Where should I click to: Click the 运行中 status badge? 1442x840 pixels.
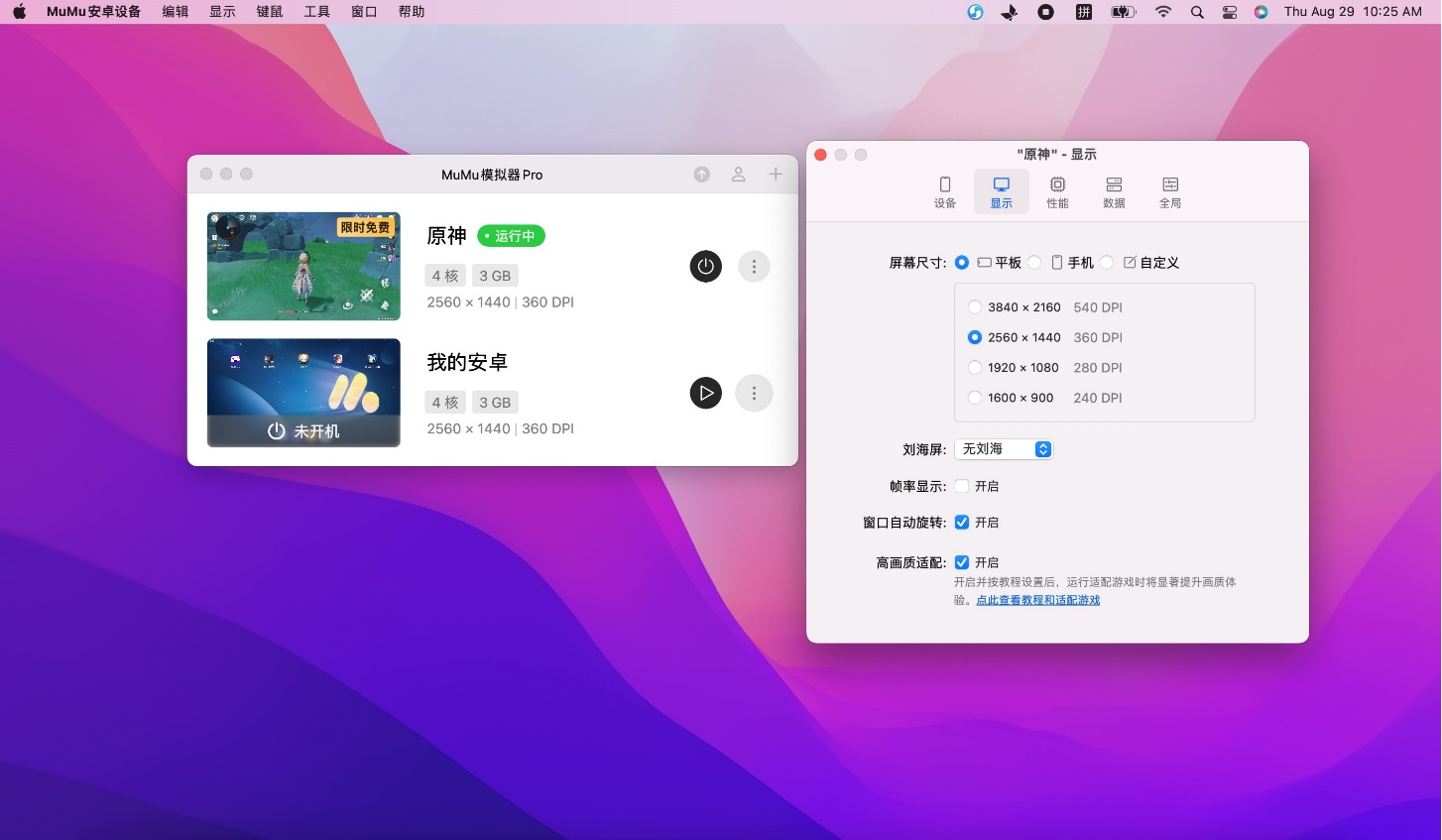[x=511, y=236]
